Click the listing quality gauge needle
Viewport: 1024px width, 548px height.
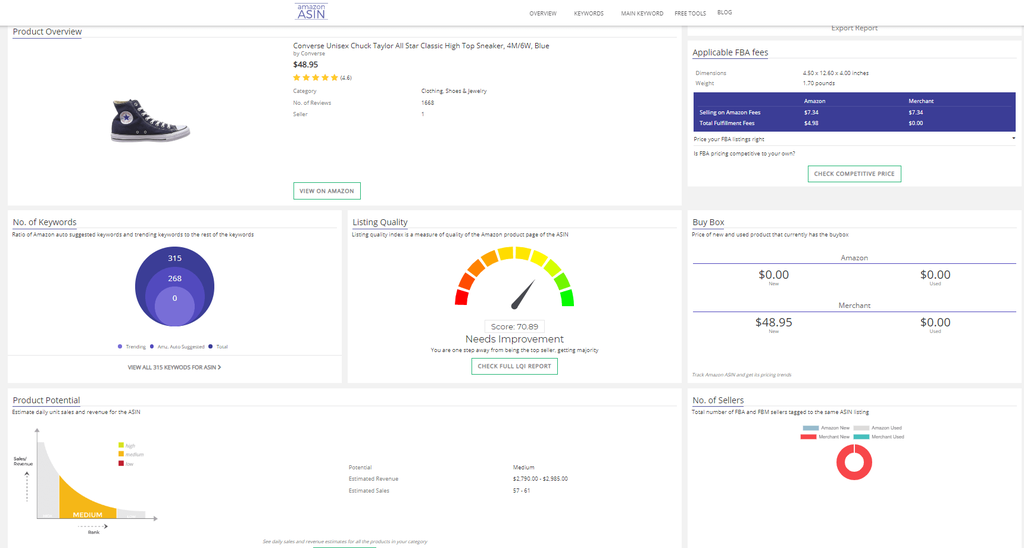click(522, 295)
